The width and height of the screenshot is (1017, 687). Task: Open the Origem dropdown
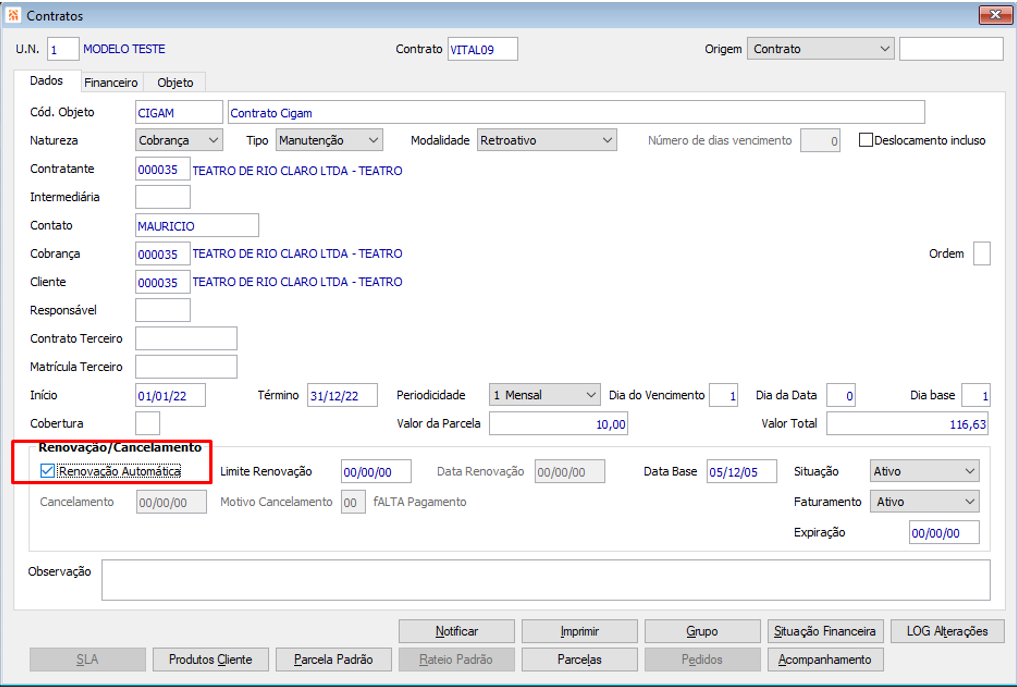coord(820,49)
